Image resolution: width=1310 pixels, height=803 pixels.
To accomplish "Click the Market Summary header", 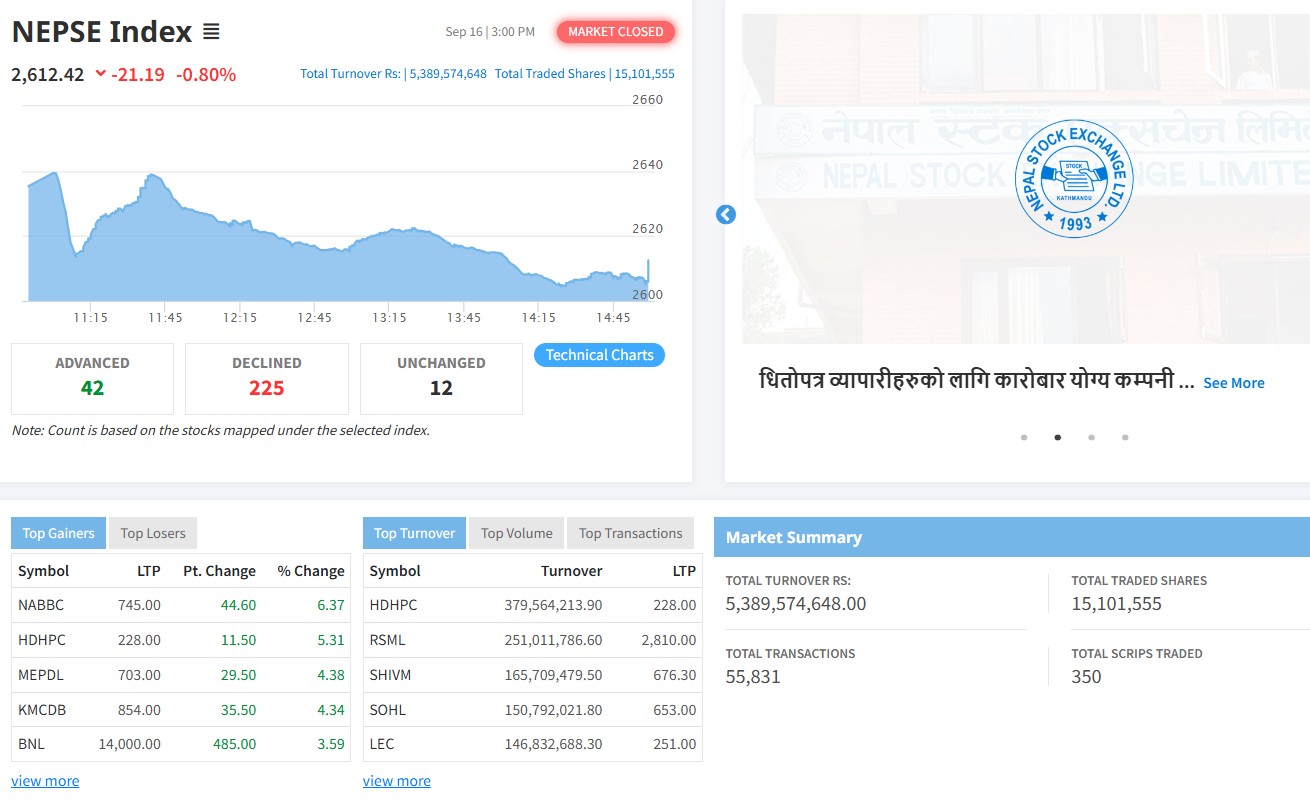I will [x=1012, y=537].
